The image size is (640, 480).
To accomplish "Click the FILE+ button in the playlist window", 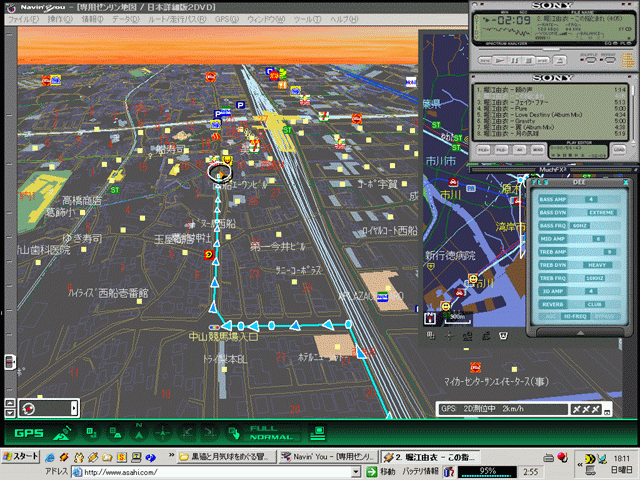I will click(x=484, y=150).
